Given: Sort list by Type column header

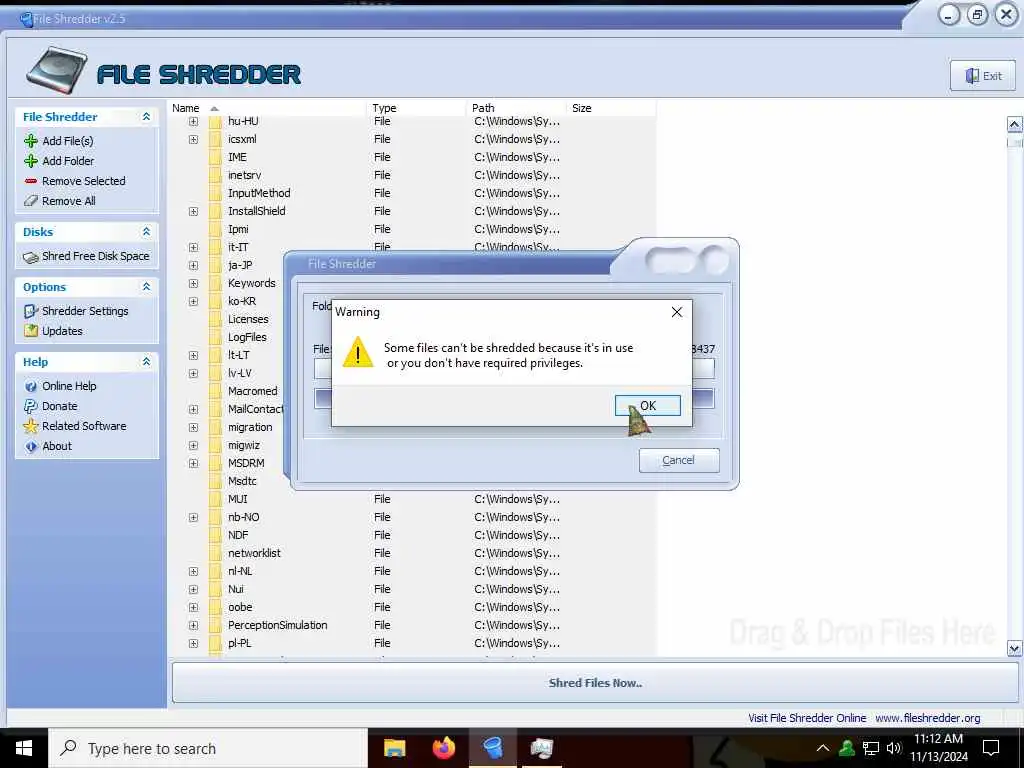Looking at the screenshot, I should coord(417,108).
